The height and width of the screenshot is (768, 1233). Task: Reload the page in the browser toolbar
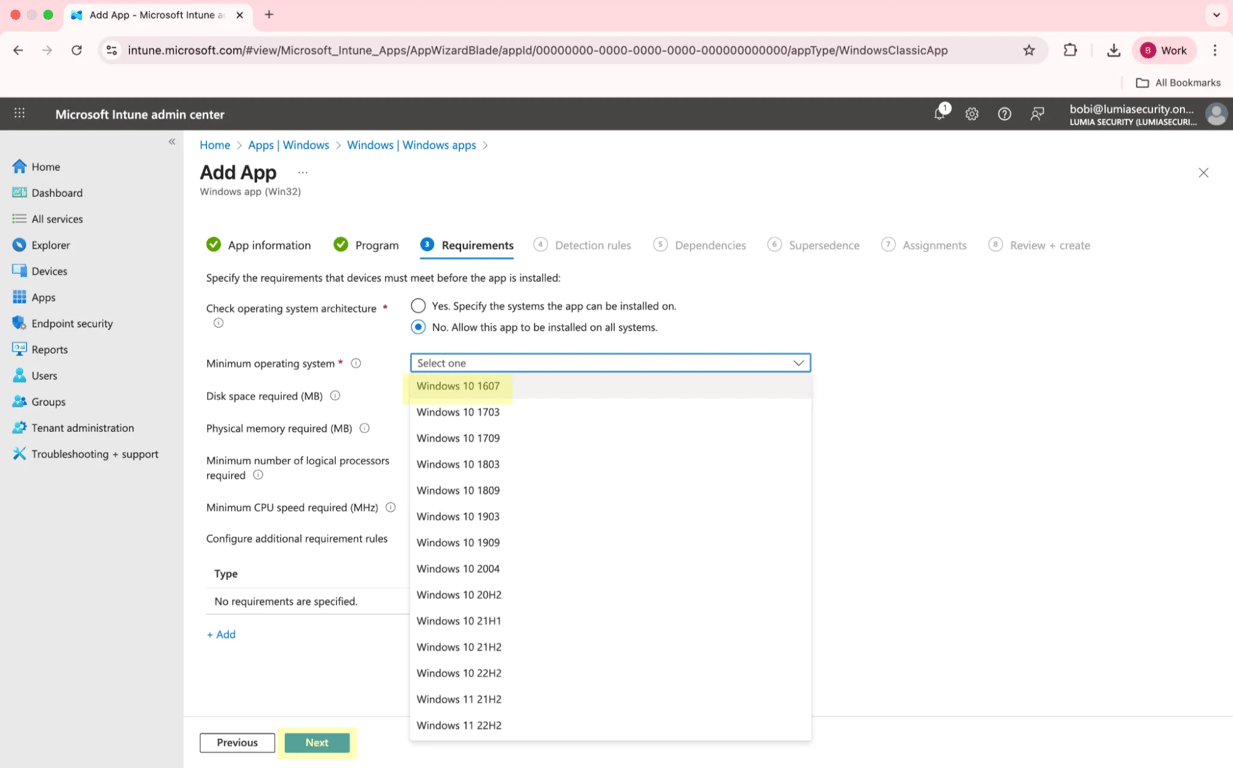[x=76, y=50]
